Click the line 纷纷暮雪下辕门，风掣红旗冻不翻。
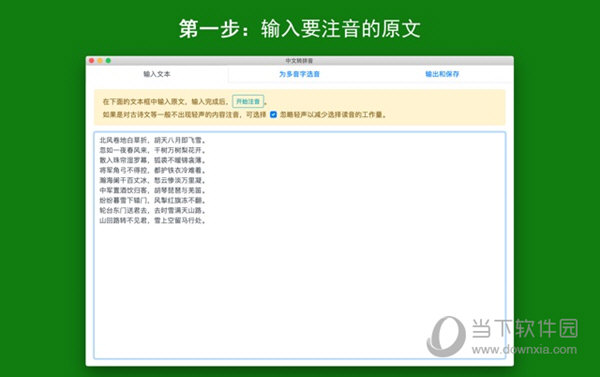The image size is (600, 377). tap(153, 200)
